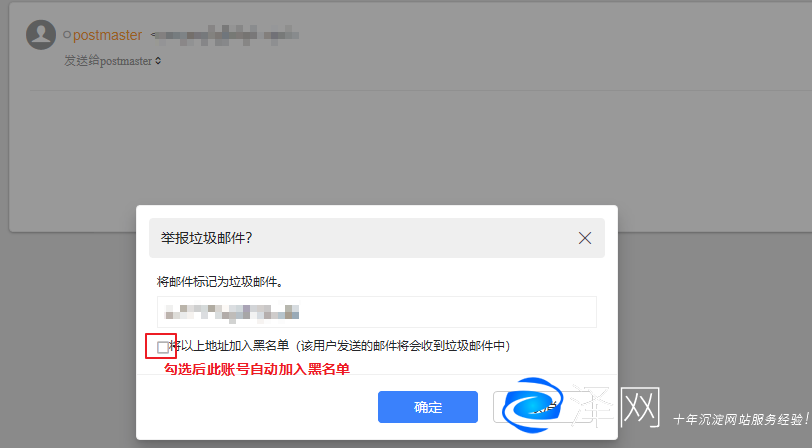Click the 将邮件标记为垃圾邮件 description text
Image resolution: width=812 pixels, height=448 pixels.
click(x=220, y=282)
